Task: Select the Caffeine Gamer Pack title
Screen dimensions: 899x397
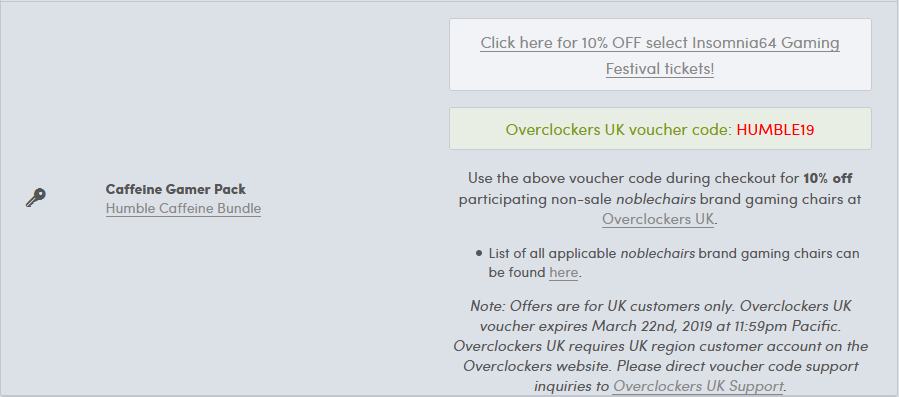Action: pos(175,189)
